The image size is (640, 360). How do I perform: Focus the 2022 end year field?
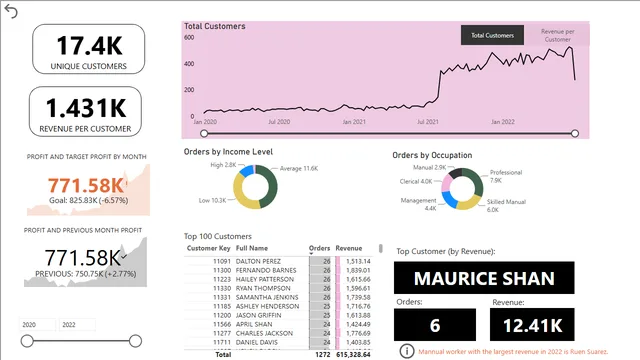[x=77, y=324]
